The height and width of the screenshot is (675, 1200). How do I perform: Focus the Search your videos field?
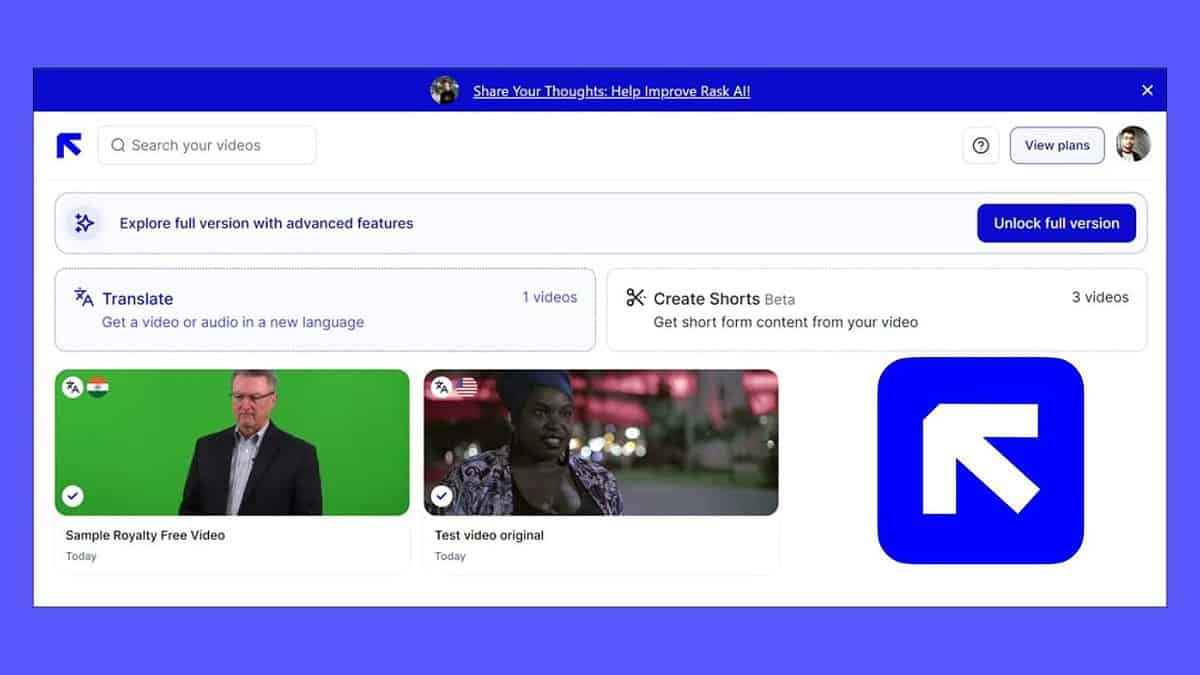point(215,145)
